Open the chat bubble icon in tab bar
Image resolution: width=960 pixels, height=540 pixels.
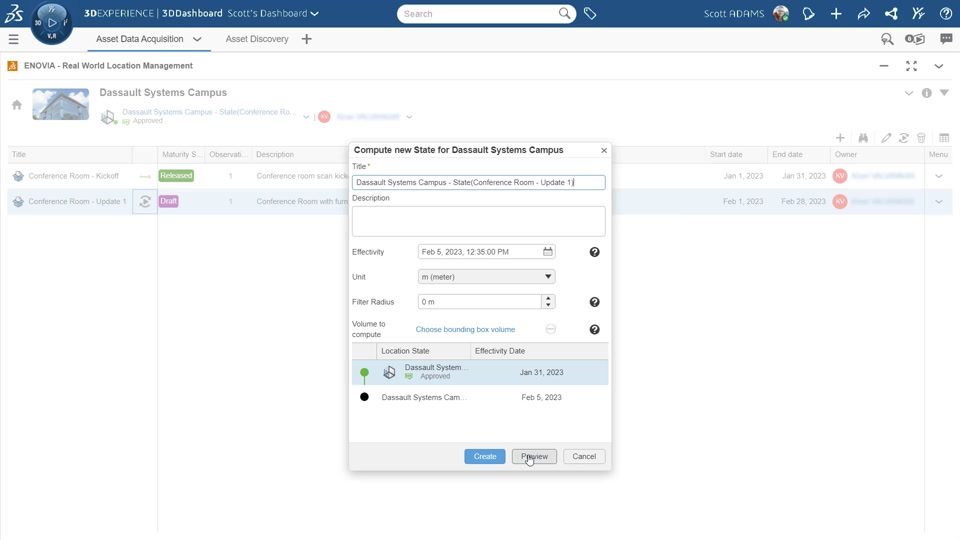946,39
